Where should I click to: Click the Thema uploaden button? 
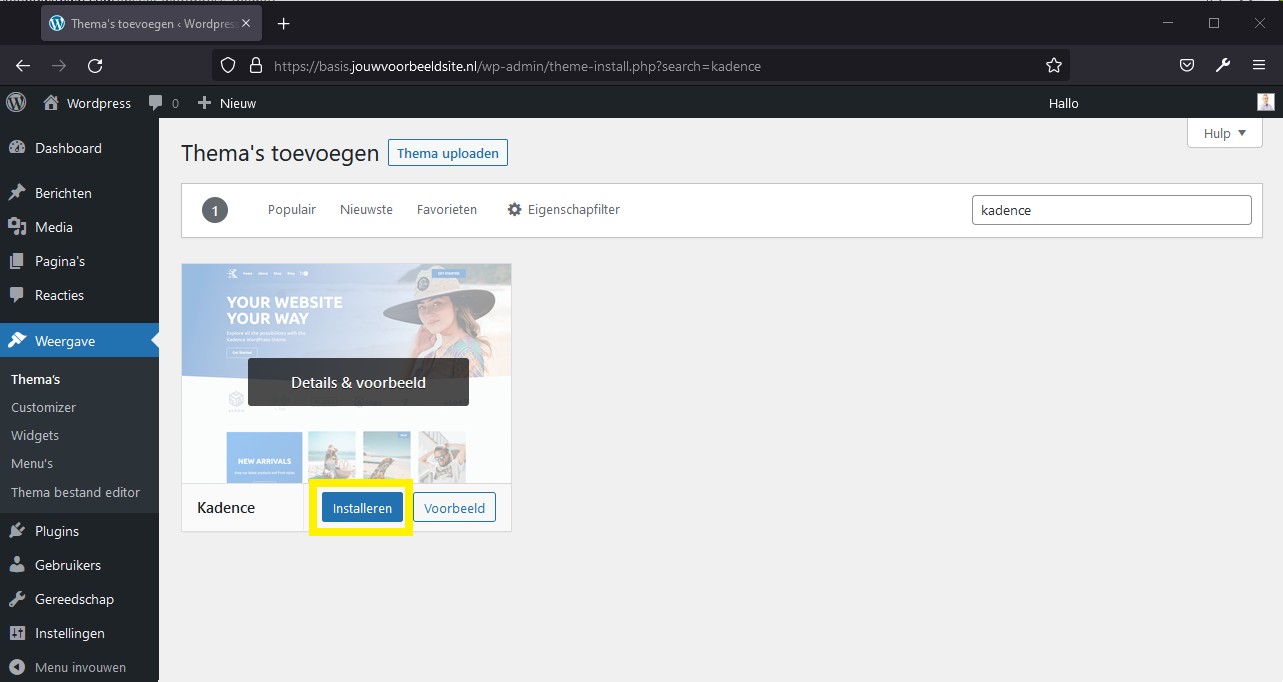click(x=447, y=152)
